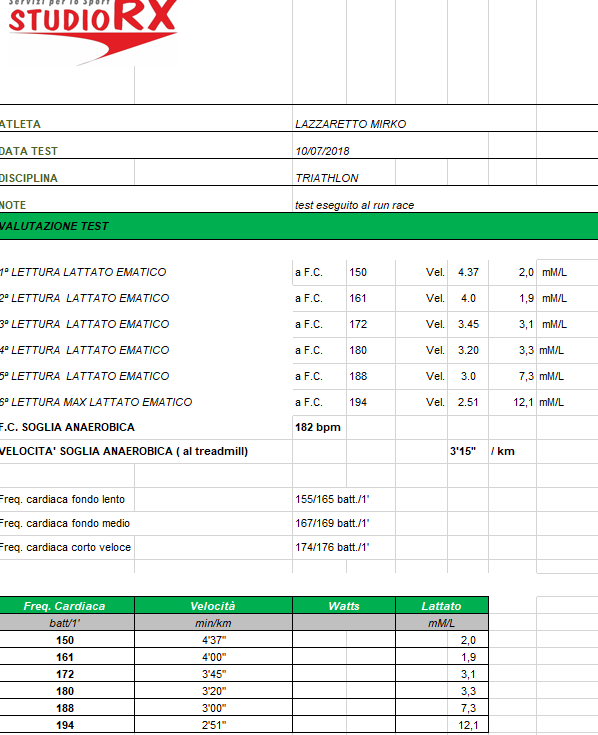This screenshot has width=598, height=735.
Task: Click the note 'test eseguito al run race'
Action: (354, 205)
